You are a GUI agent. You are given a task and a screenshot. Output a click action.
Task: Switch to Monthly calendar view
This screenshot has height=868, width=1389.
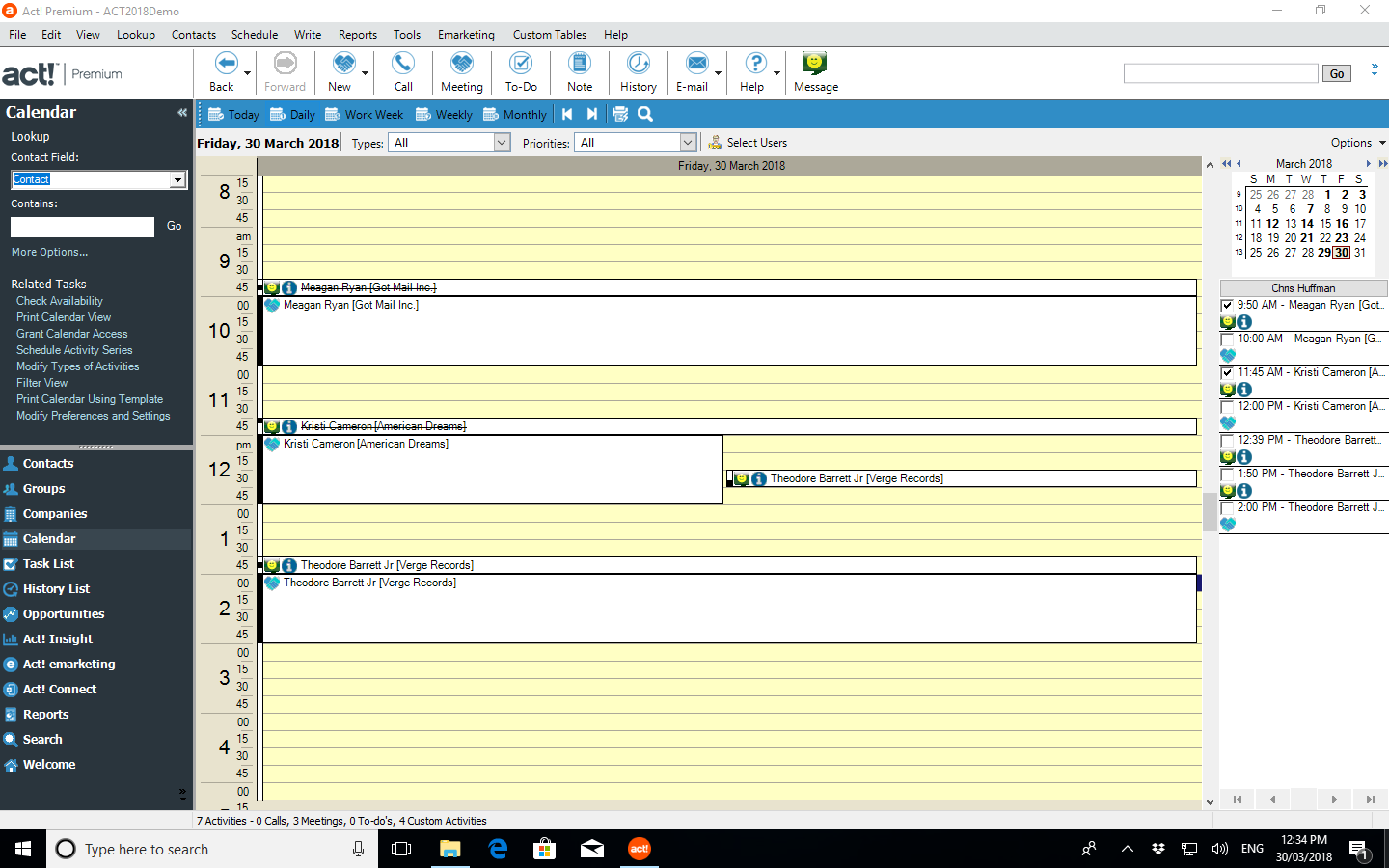[x=515, y=114]
